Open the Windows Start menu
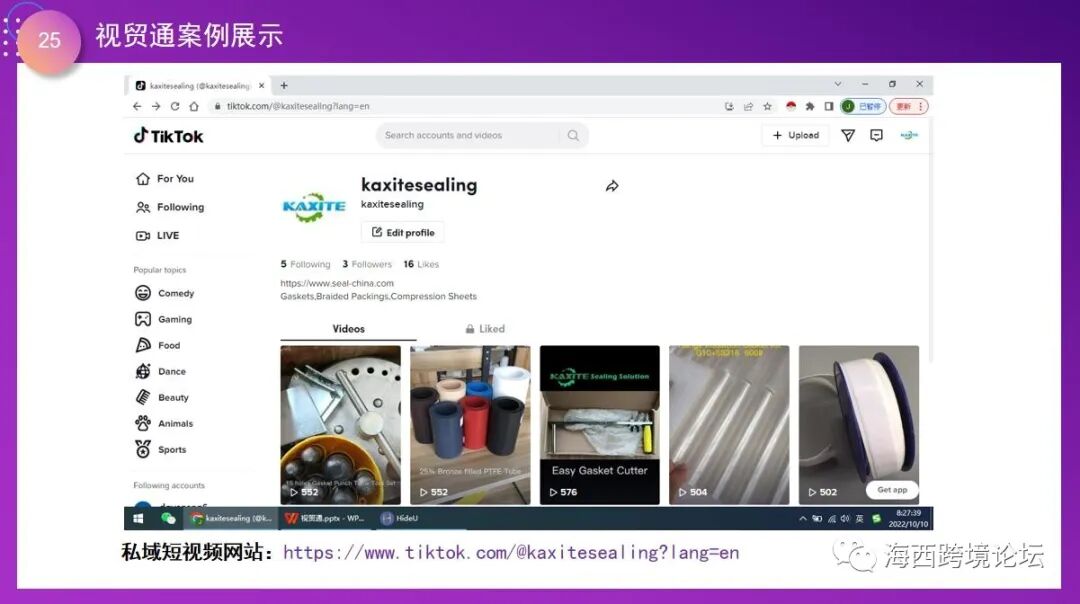 [138, 519]
